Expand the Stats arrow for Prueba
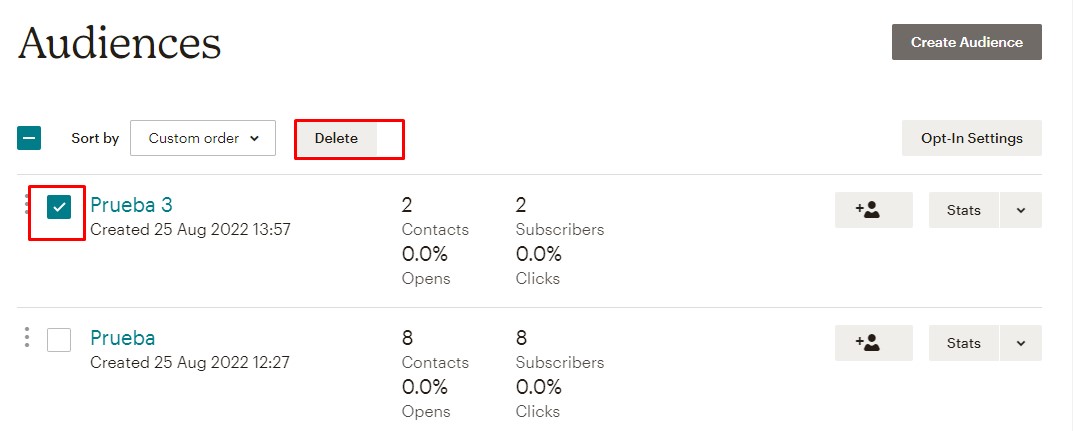This screenshot has height=431, width=1073. (x=1021, y=343)
